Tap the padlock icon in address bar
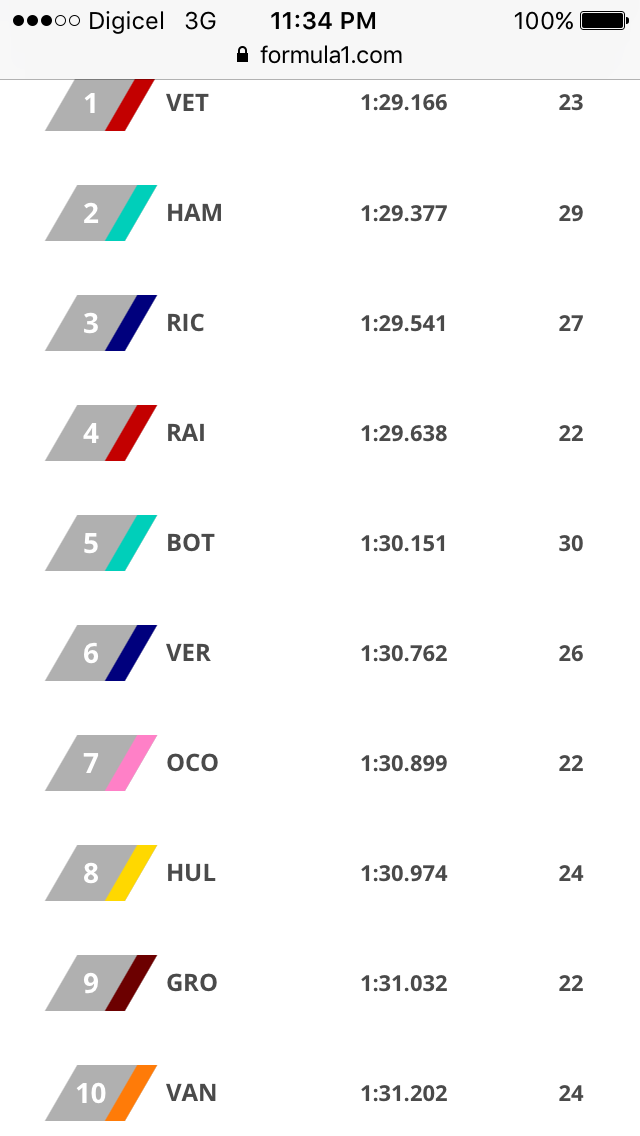The image size is (640, 1136). tap(242, 55)
